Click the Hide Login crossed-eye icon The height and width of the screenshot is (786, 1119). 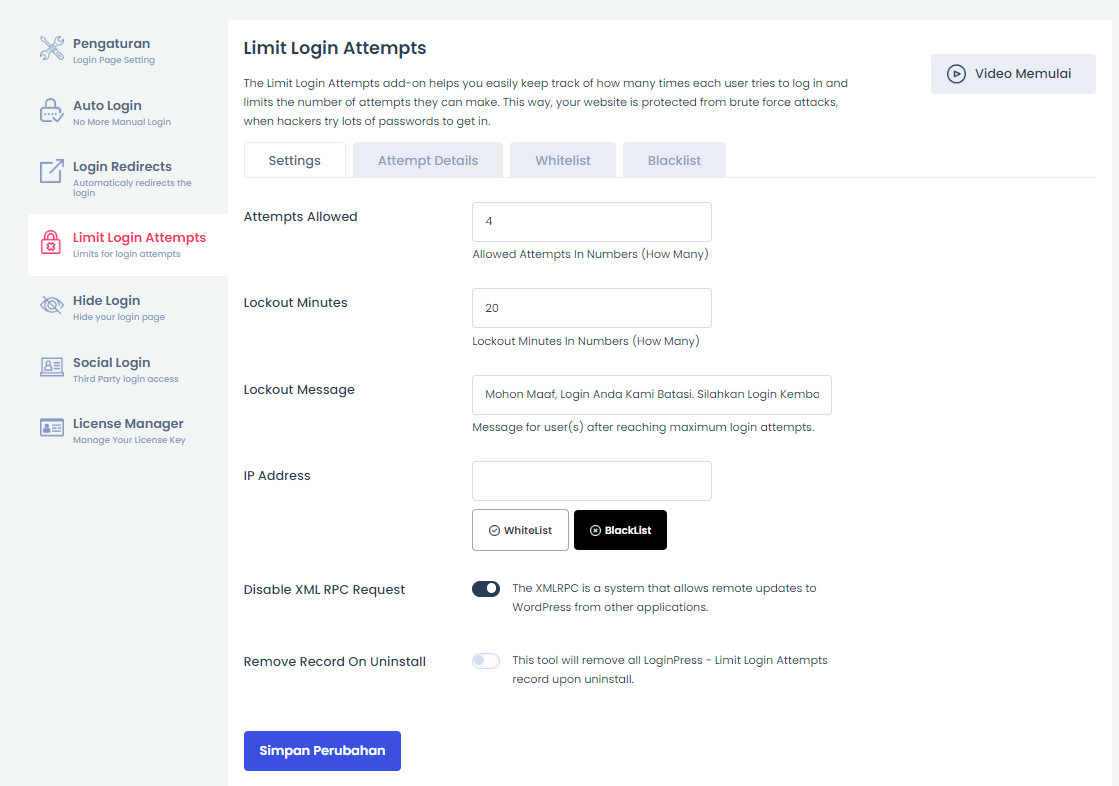tap(51, 305)
